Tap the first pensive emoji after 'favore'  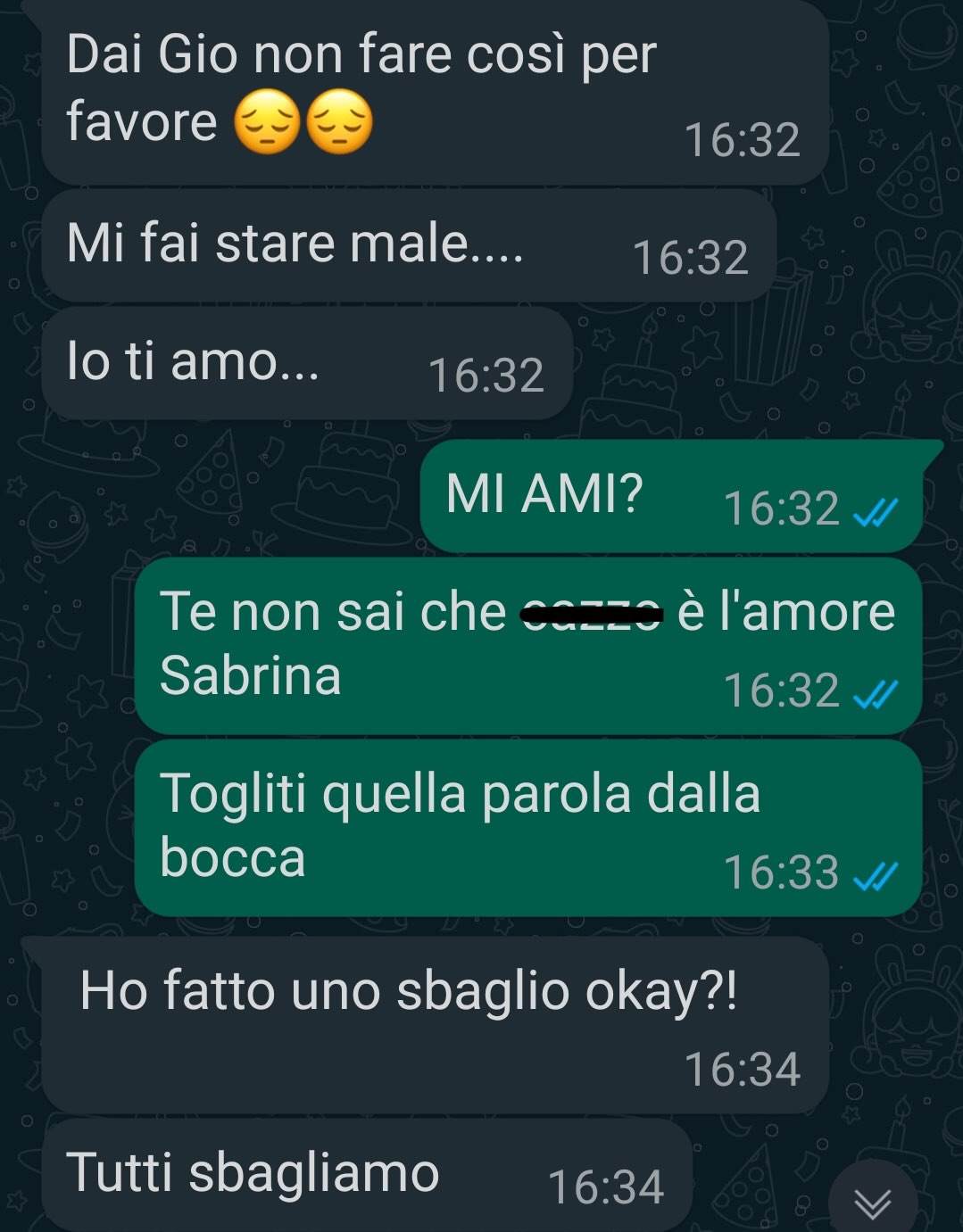(x=268, y=125)
